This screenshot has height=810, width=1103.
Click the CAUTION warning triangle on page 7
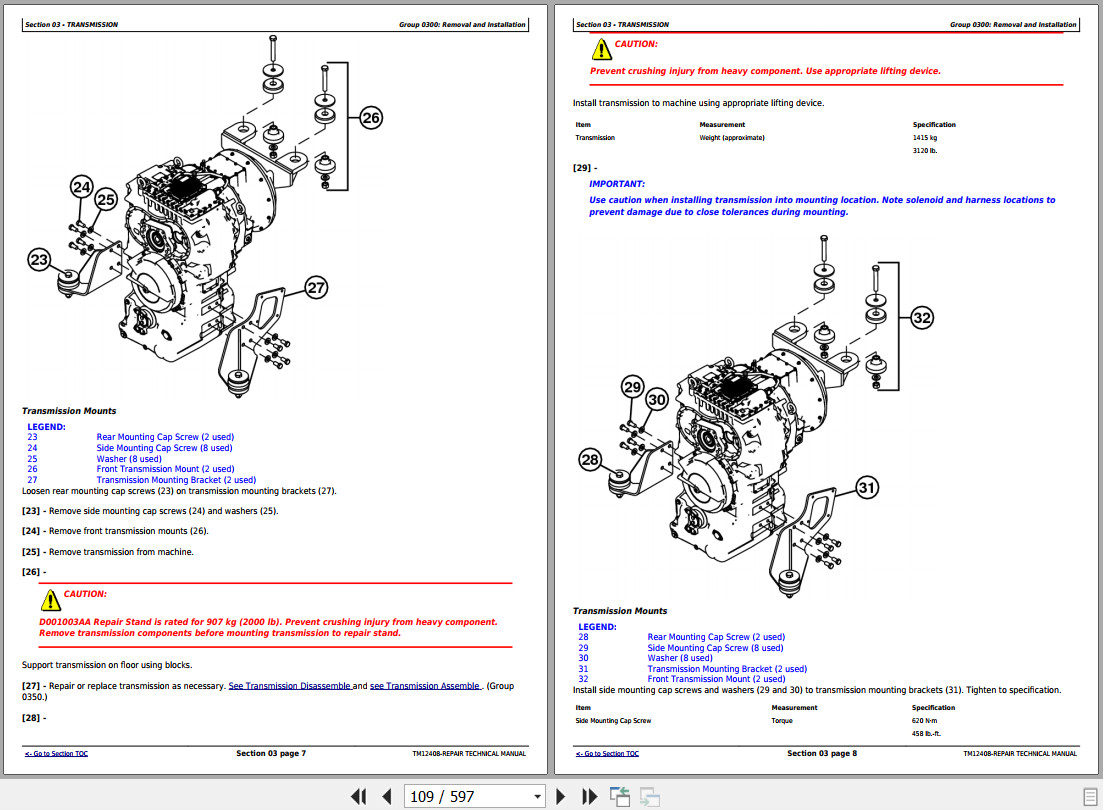tap(51, 600)
